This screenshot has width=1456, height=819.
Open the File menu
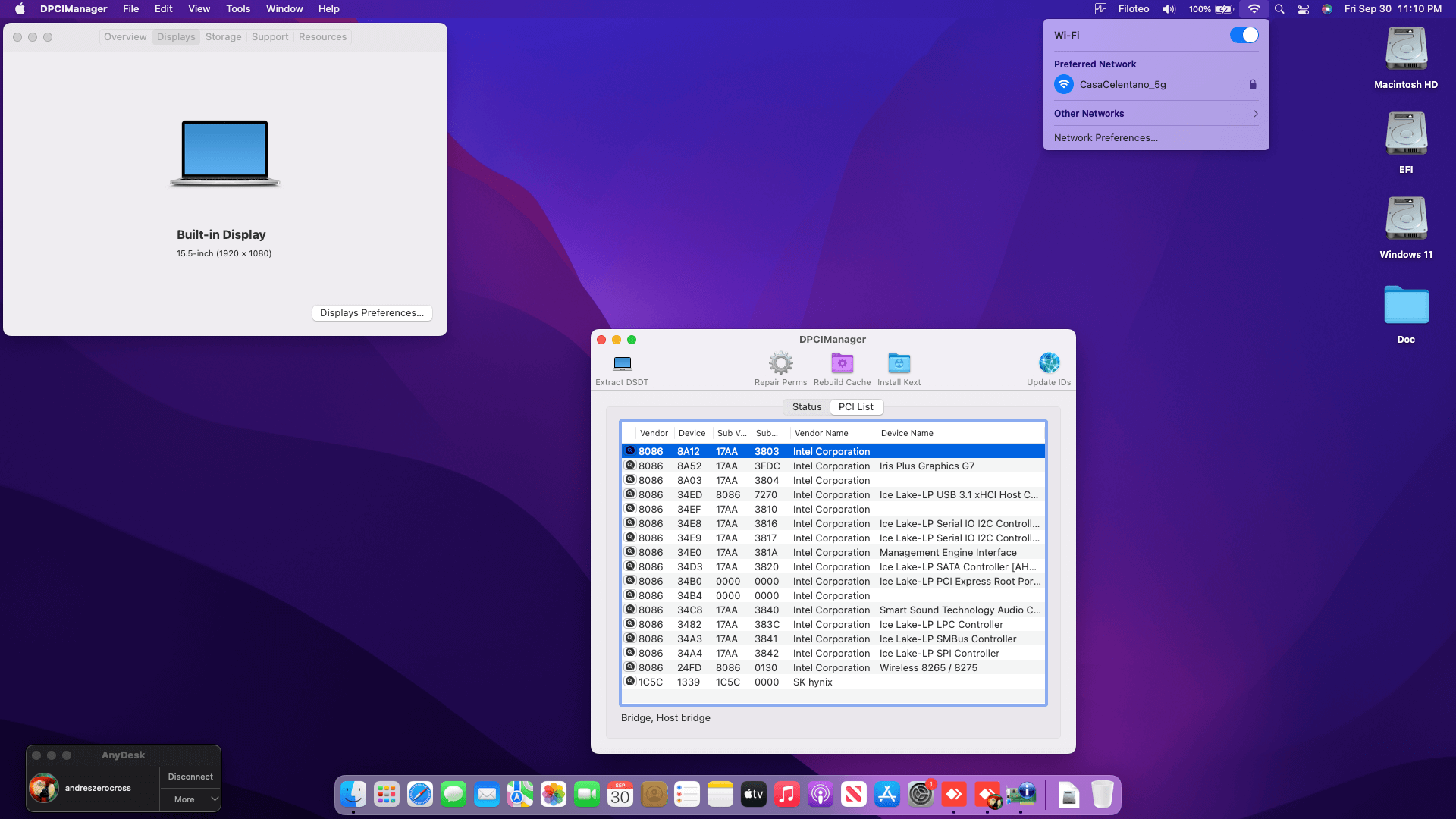131,9
